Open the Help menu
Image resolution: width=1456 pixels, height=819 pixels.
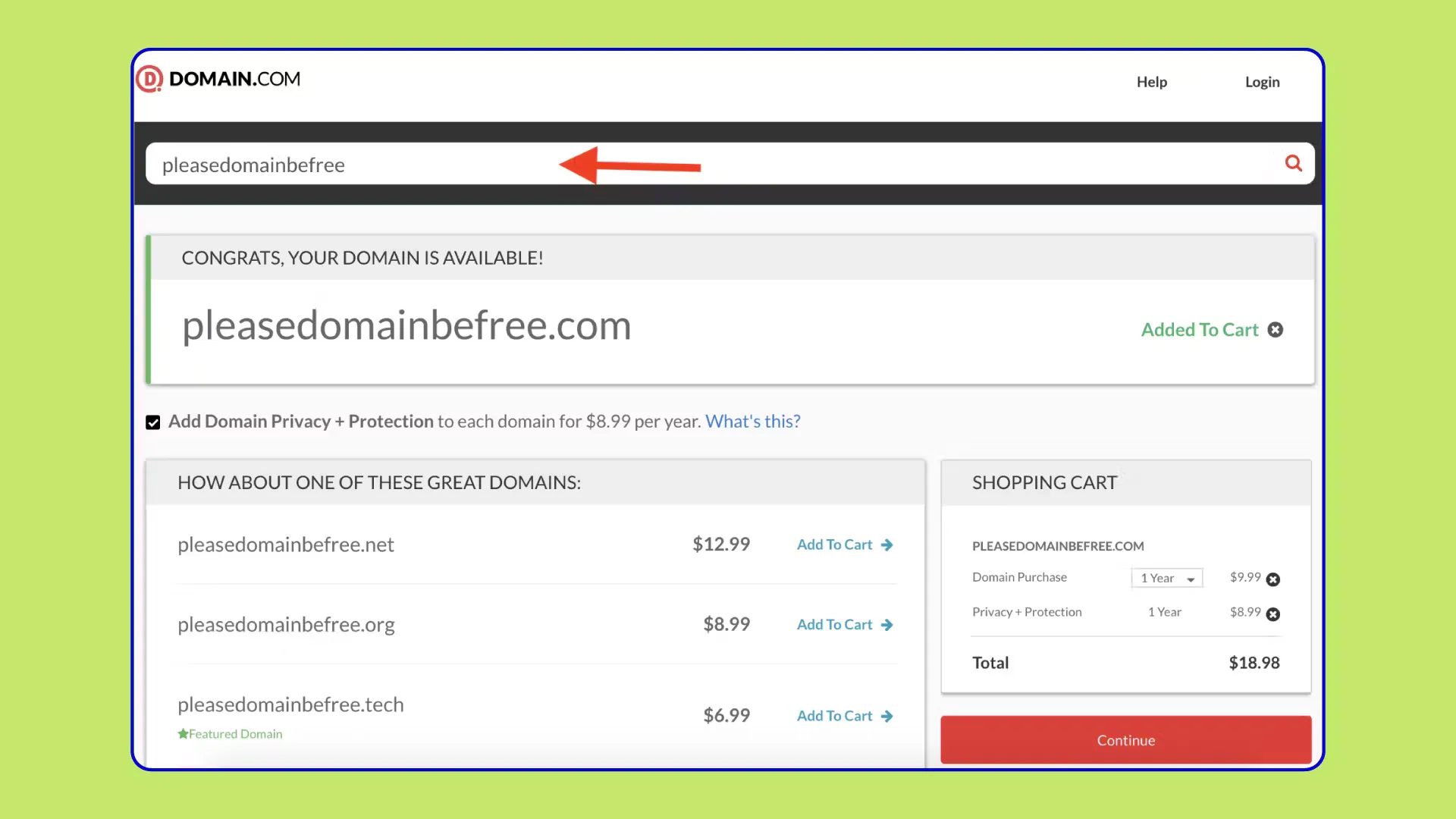[x=1151, y=82]
